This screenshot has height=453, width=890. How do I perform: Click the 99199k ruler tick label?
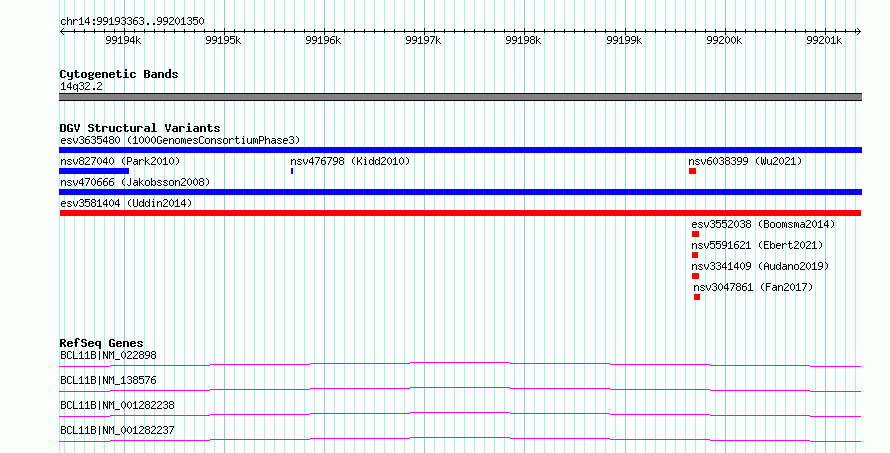[624, 40]
